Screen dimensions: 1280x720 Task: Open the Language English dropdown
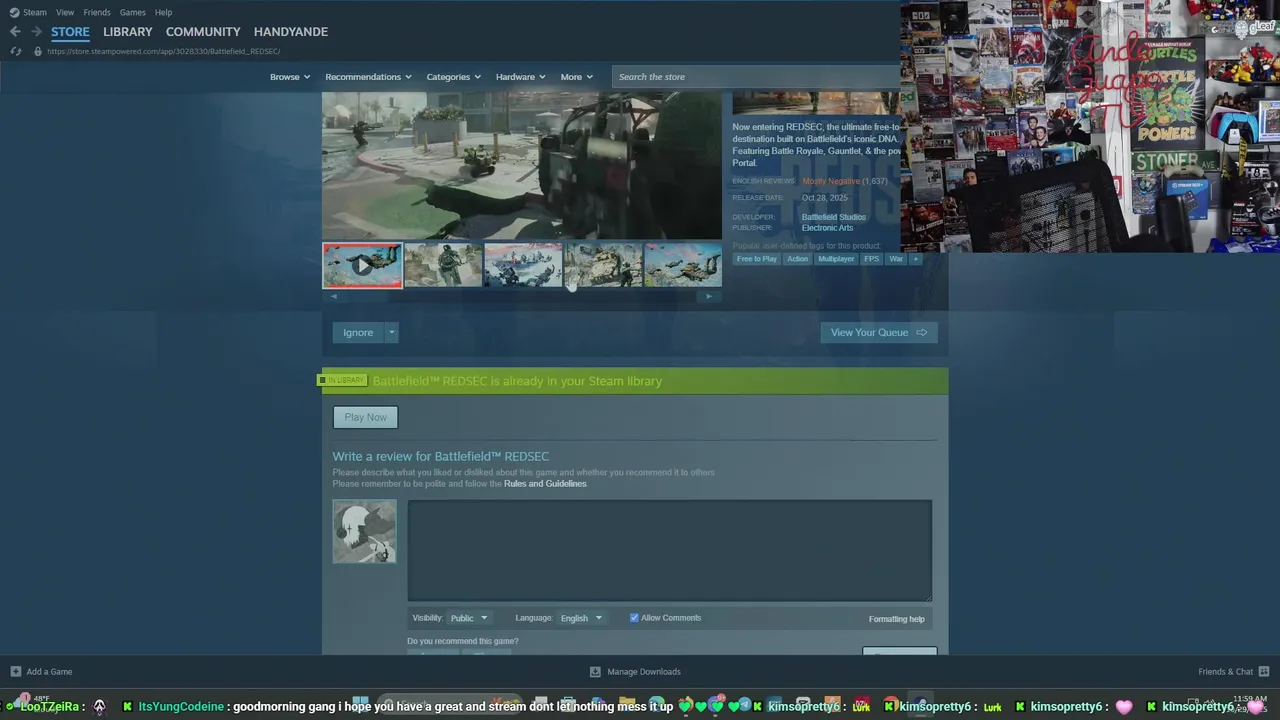point(581,618)
